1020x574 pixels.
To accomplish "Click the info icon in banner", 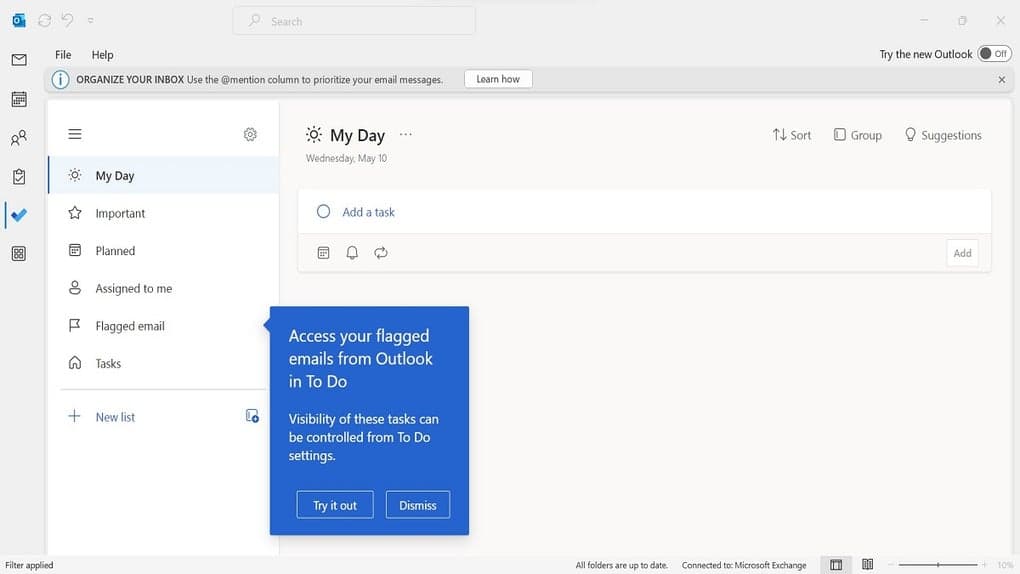I will (x=60, y=79).
